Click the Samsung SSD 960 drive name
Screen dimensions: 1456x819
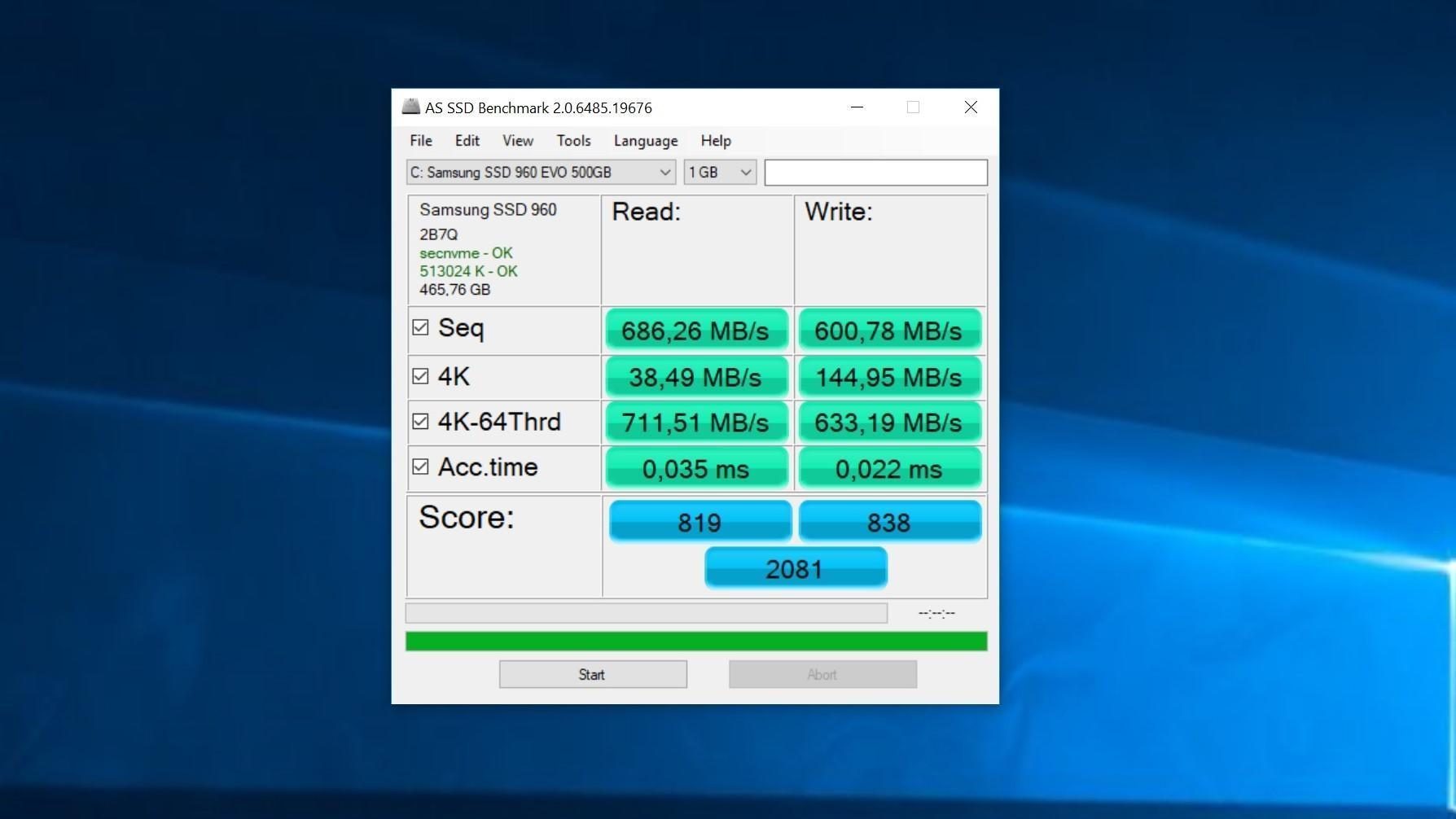pyautogui.click(x=488, y=210)
